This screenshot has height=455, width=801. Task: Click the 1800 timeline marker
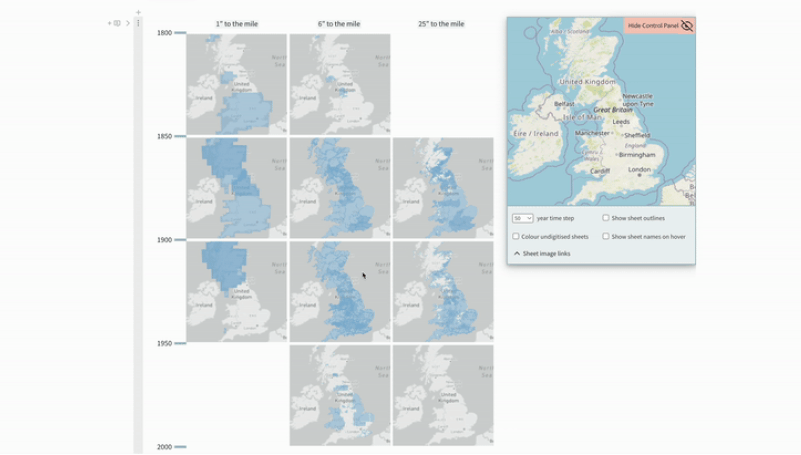click(x=180, y=33)
